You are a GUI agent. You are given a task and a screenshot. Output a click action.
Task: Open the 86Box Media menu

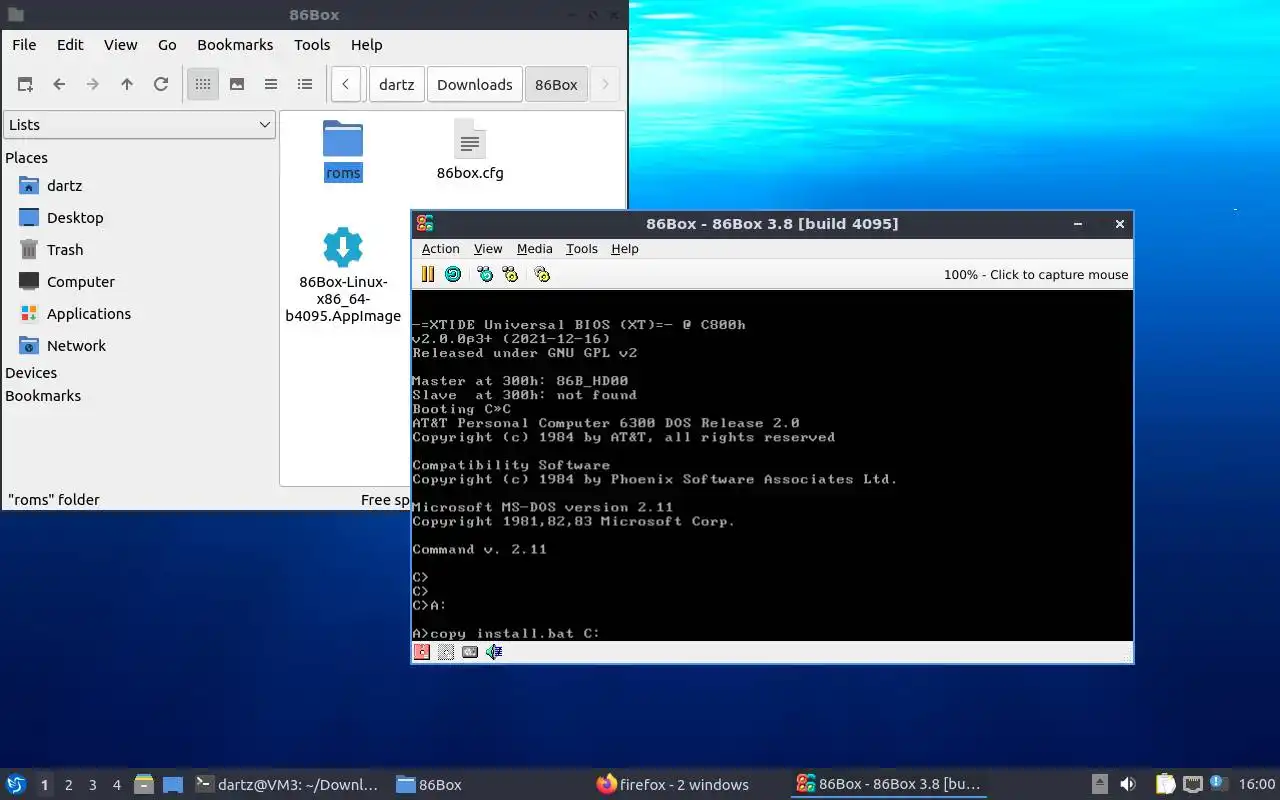tap(534, 249)
